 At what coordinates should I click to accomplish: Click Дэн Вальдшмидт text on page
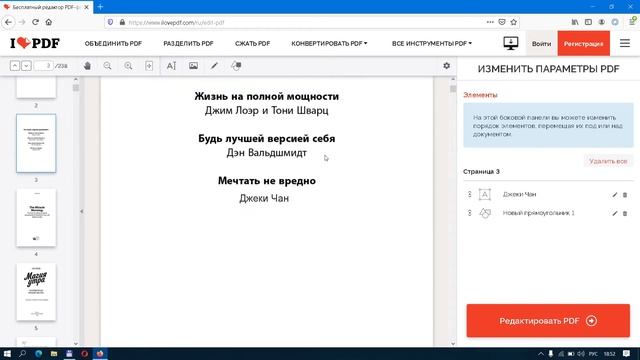(x=267, y=153)
